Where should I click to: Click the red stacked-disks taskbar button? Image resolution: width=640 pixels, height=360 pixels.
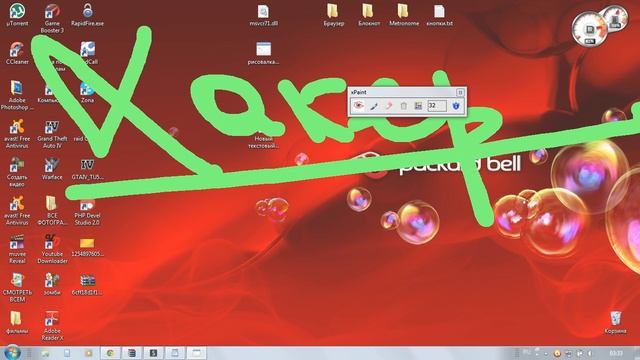point(132,353)
